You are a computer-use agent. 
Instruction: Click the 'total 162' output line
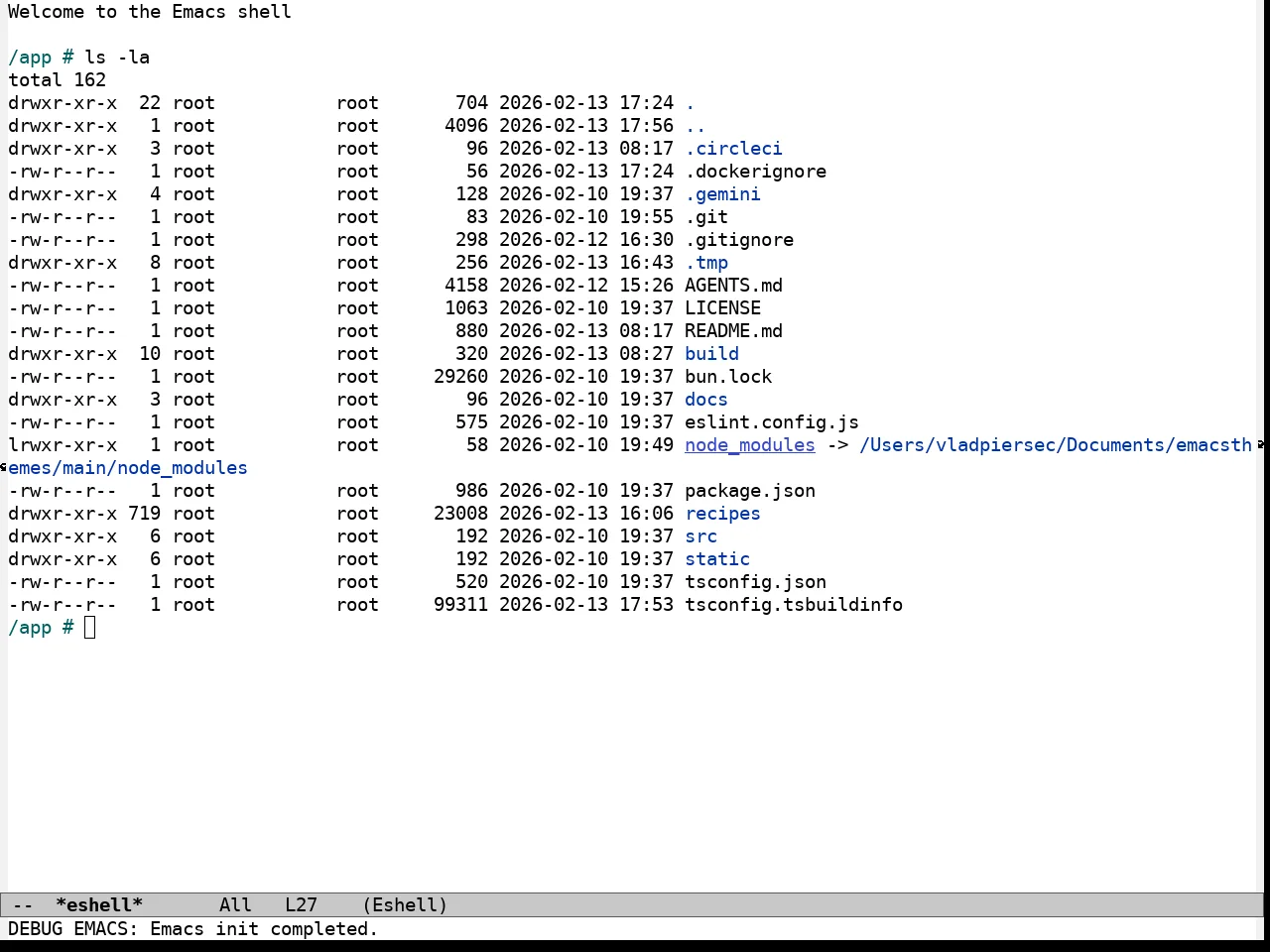point(57,80)
